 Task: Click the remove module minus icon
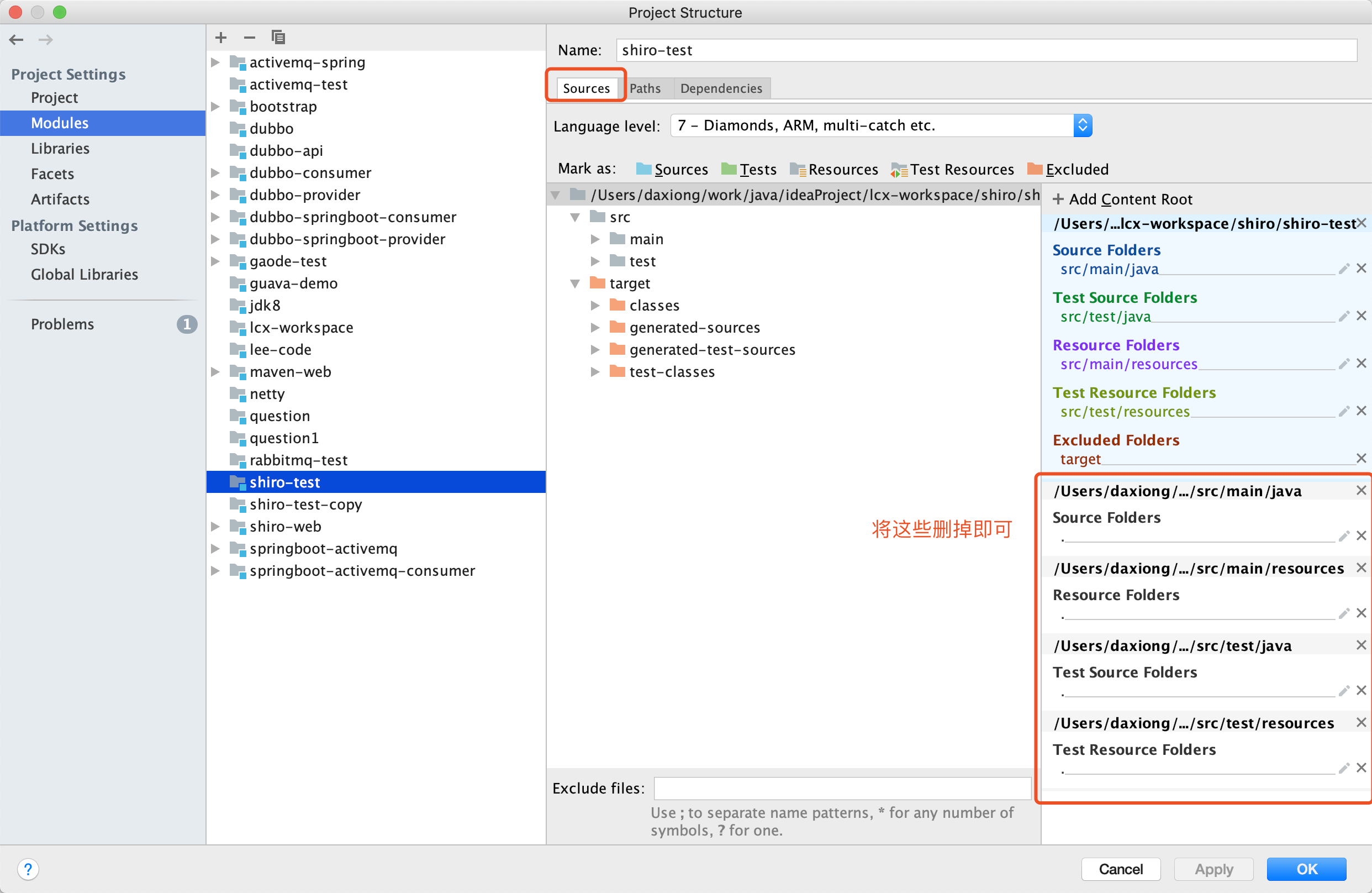(249, 38)
